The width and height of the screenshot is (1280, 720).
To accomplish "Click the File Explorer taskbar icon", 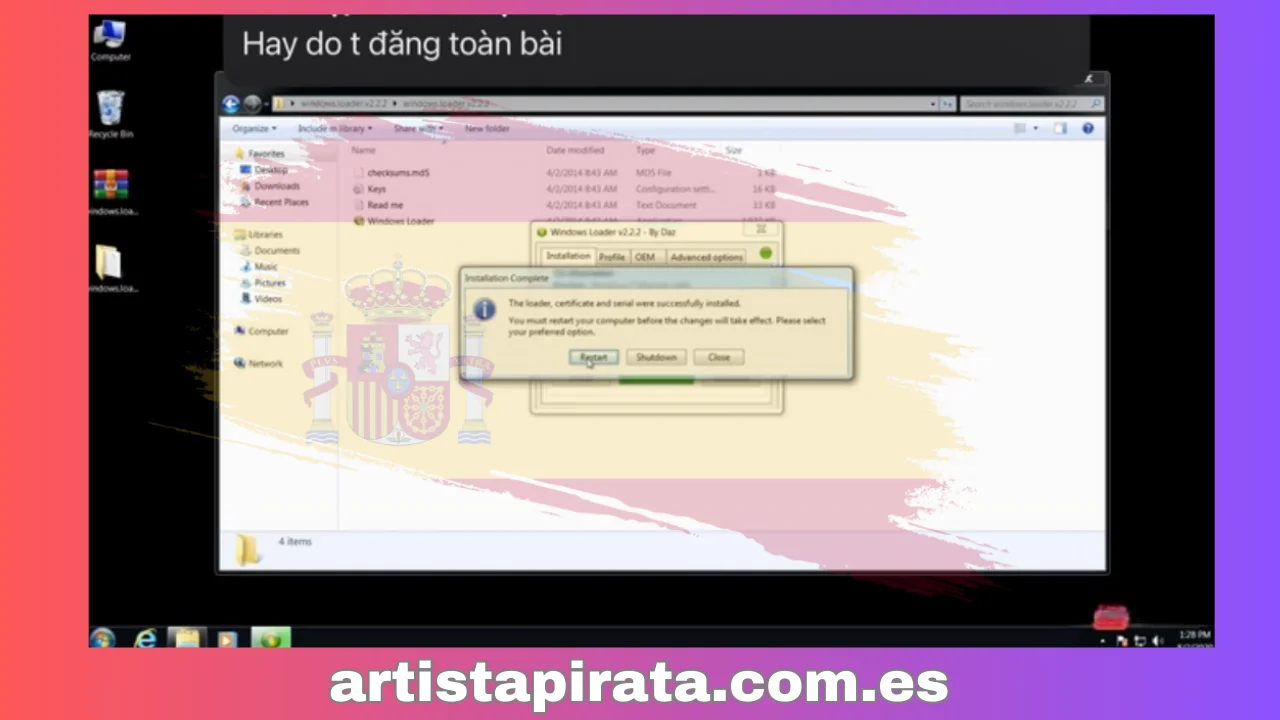I will pyautogui.click(x=186, y=638).
